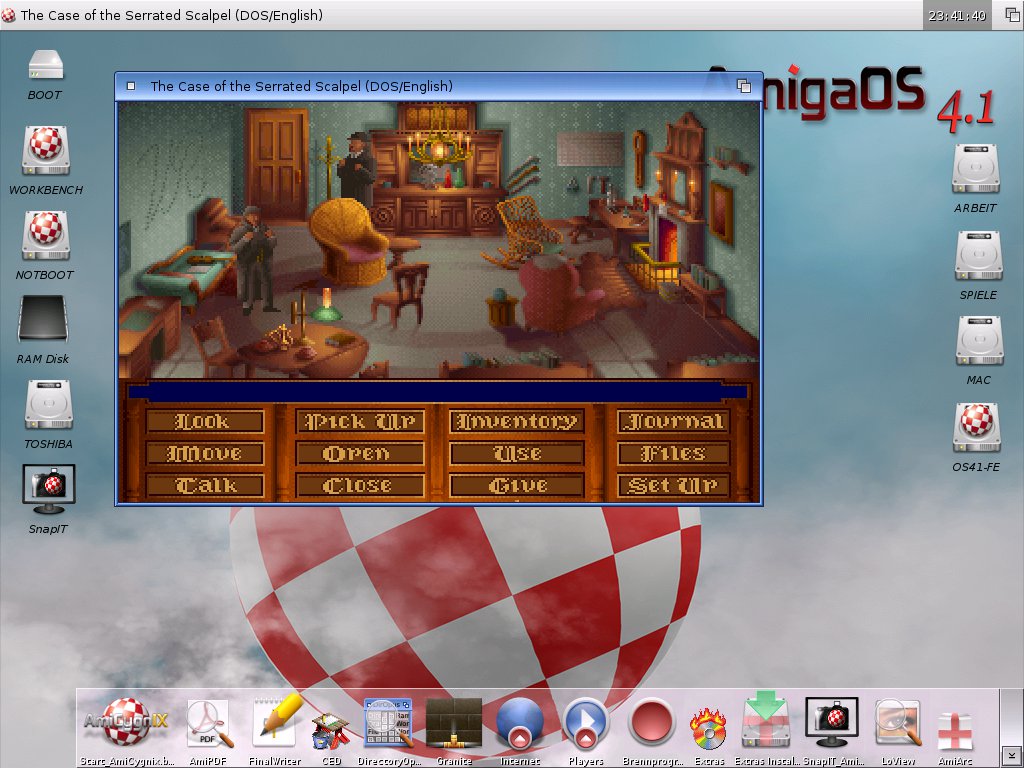Click the game window's close gadget
The image size is (1024, 768).
131,86
